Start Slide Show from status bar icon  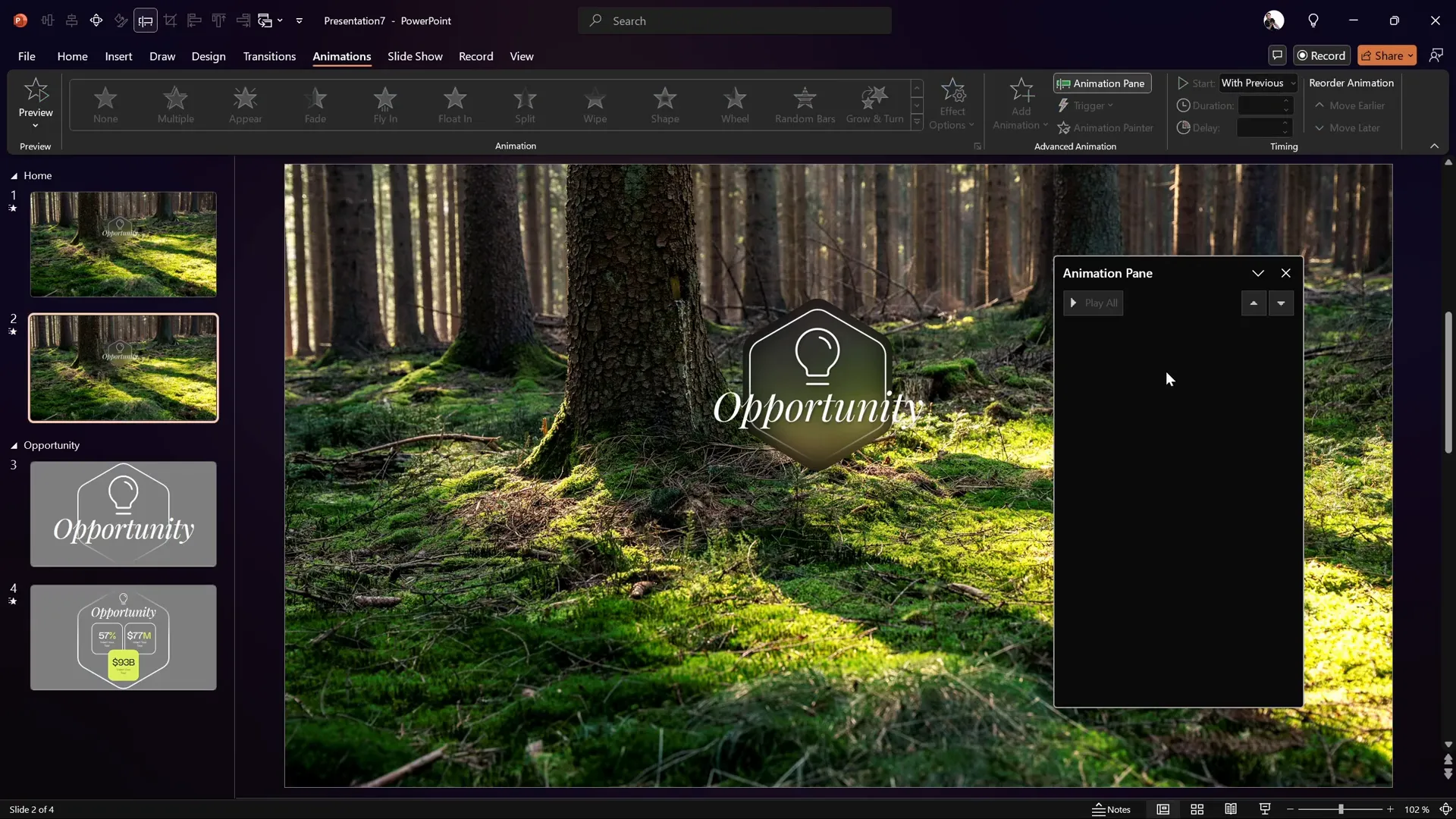1265,809
